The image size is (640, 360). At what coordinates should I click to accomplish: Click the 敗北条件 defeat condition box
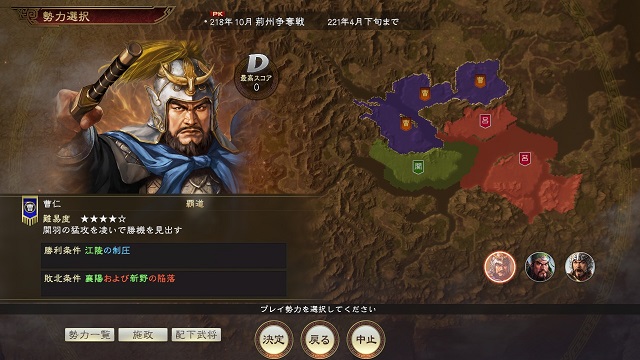tap(163, 284)
